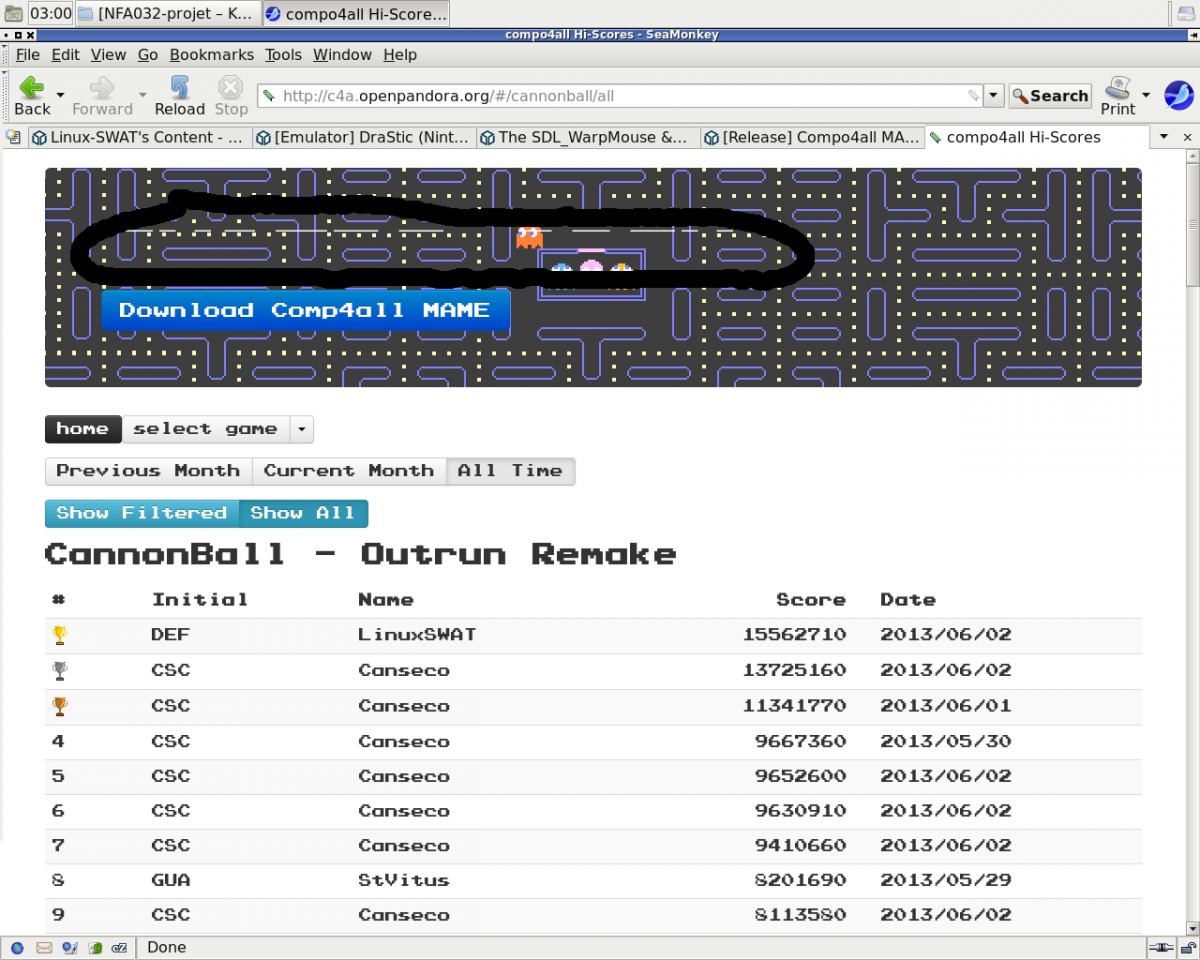Open Composer from the status bar icon

pos(69,947)
